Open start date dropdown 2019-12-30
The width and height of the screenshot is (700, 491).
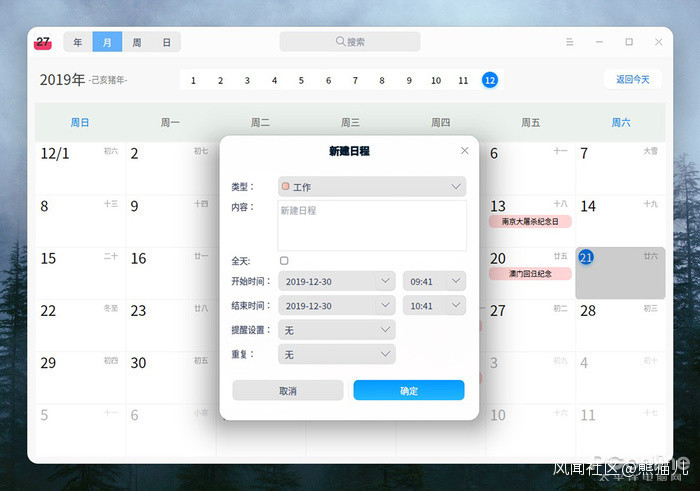tap(337, 281)
